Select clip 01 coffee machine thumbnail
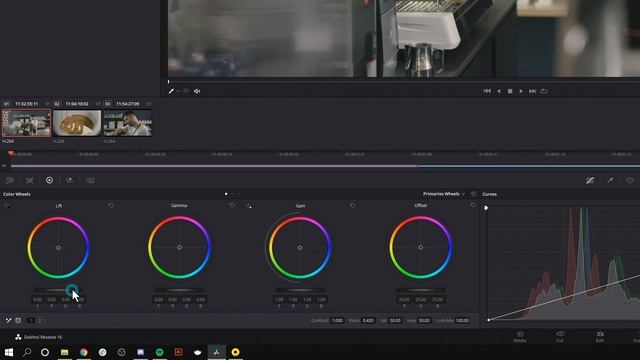 coord(27,123)
